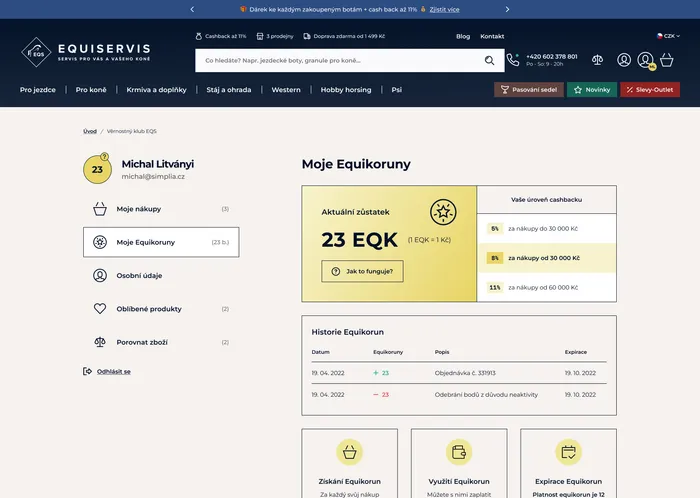Click 'Expirace Equikorun' calendar icon

[x=568, y=452]
